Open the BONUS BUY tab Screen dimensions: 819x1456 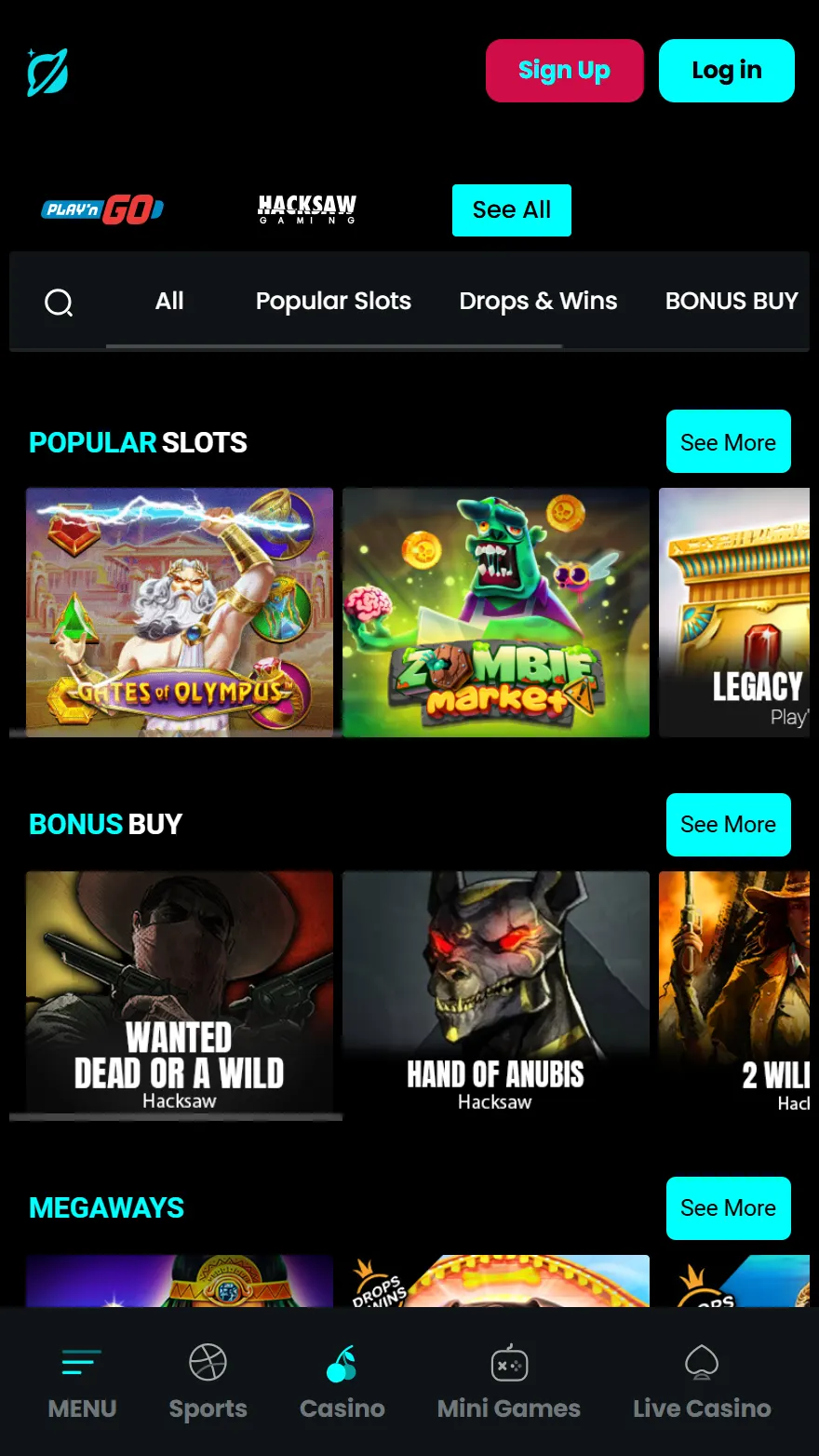point(732,301)
